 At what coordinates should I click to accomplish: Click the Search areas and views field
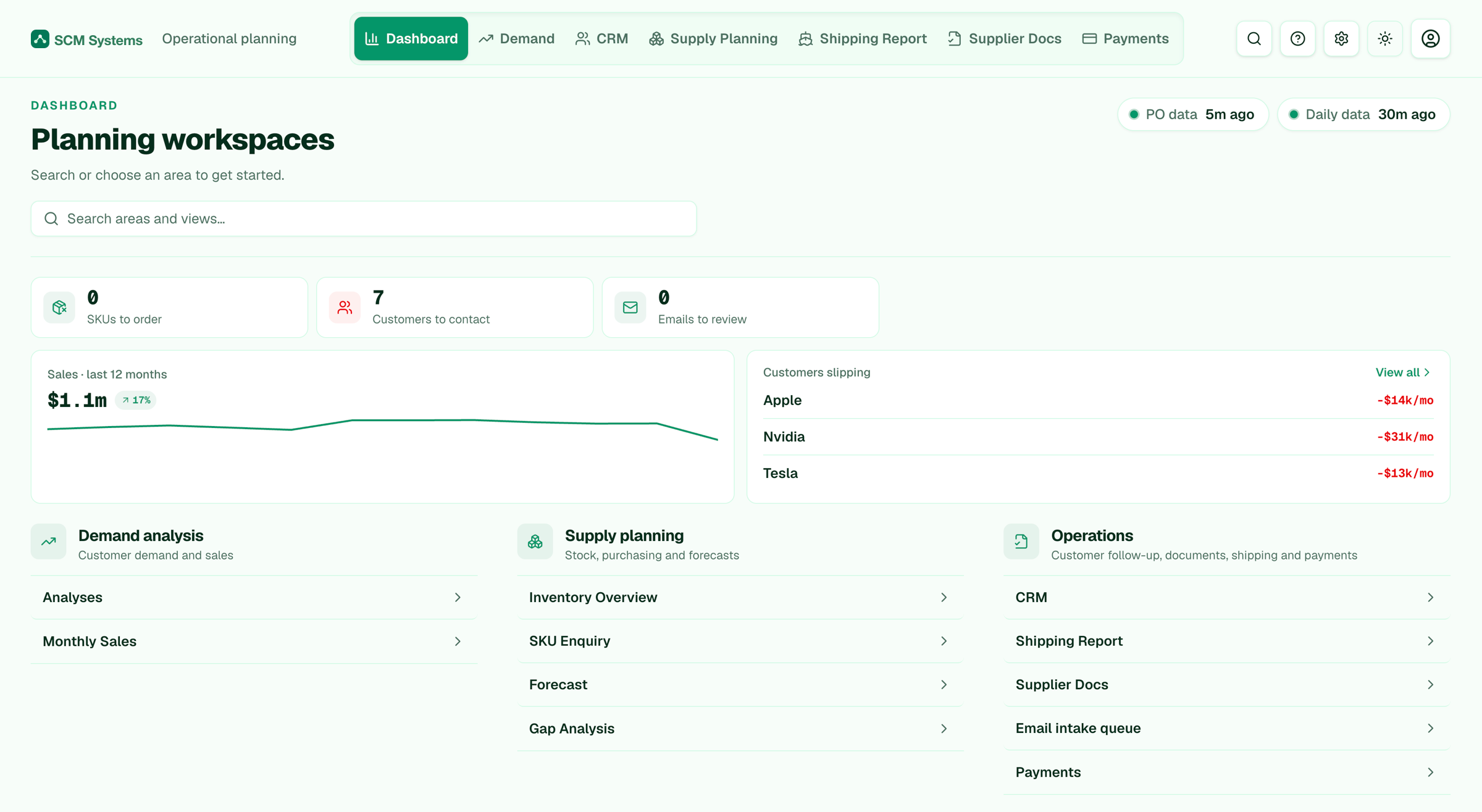pyautogui.click(x=364, y=219)
